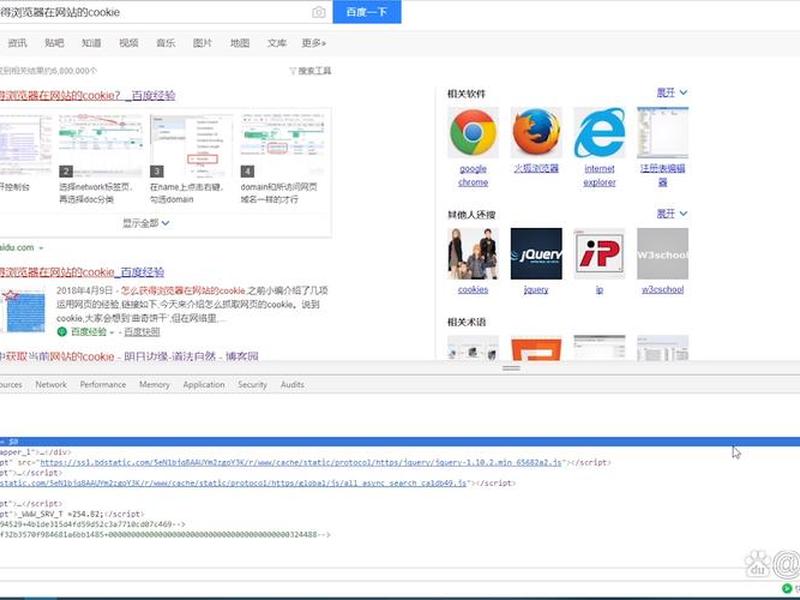Viewport: 800px width, 600px height.
Task: Click the W3school gray logo thumbnail
Action: 663,254
